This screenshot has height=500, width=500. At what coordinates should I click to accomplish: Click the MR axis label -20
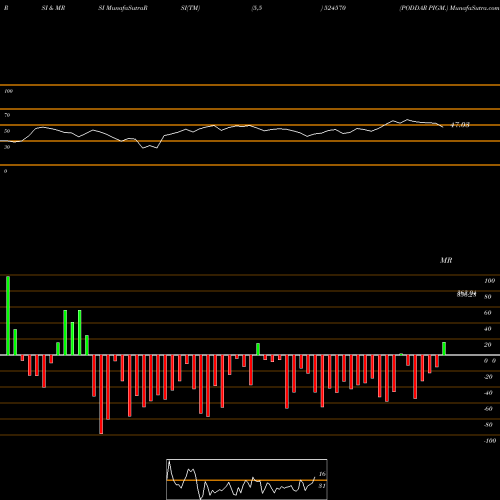point(488,377)
